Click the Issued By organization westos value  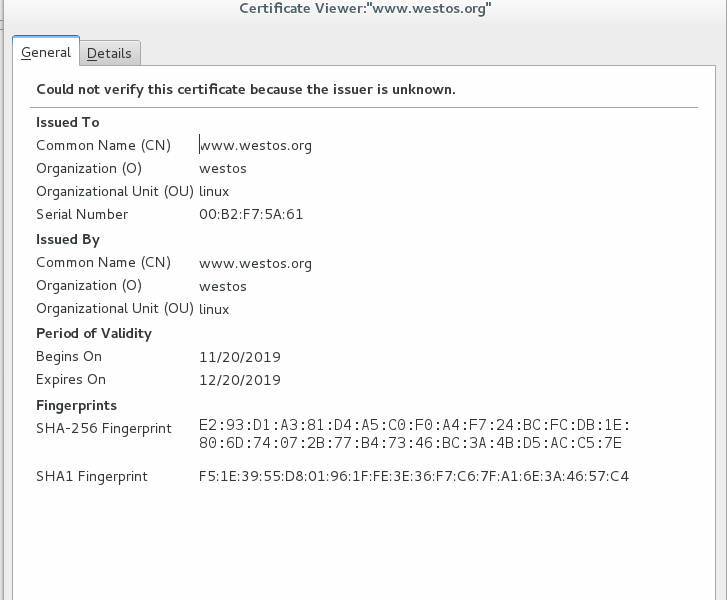point(223,286)
